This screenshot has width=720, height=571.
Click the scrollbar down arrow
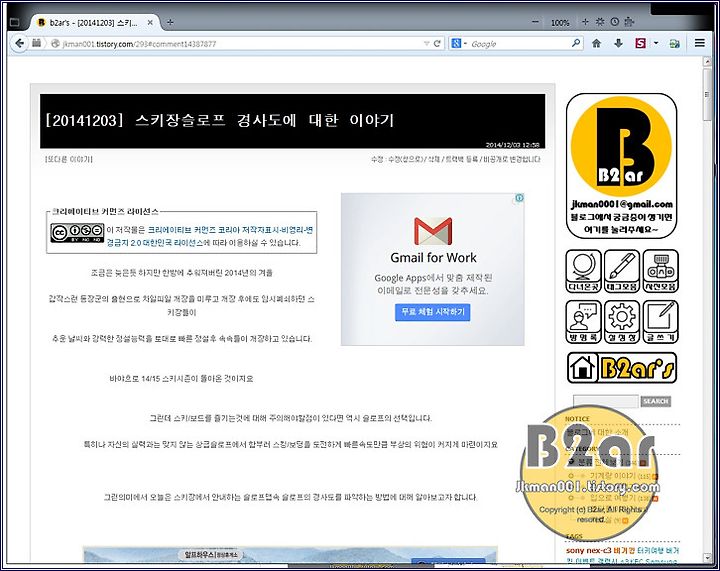click(708, 557)
